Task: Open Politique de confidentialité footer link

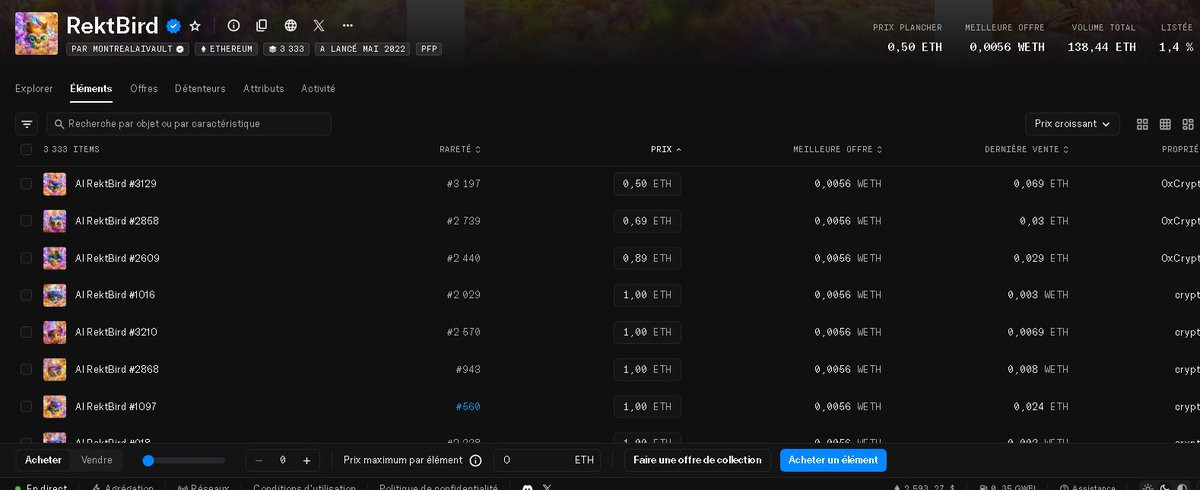Action: click(x=438, y=487)
